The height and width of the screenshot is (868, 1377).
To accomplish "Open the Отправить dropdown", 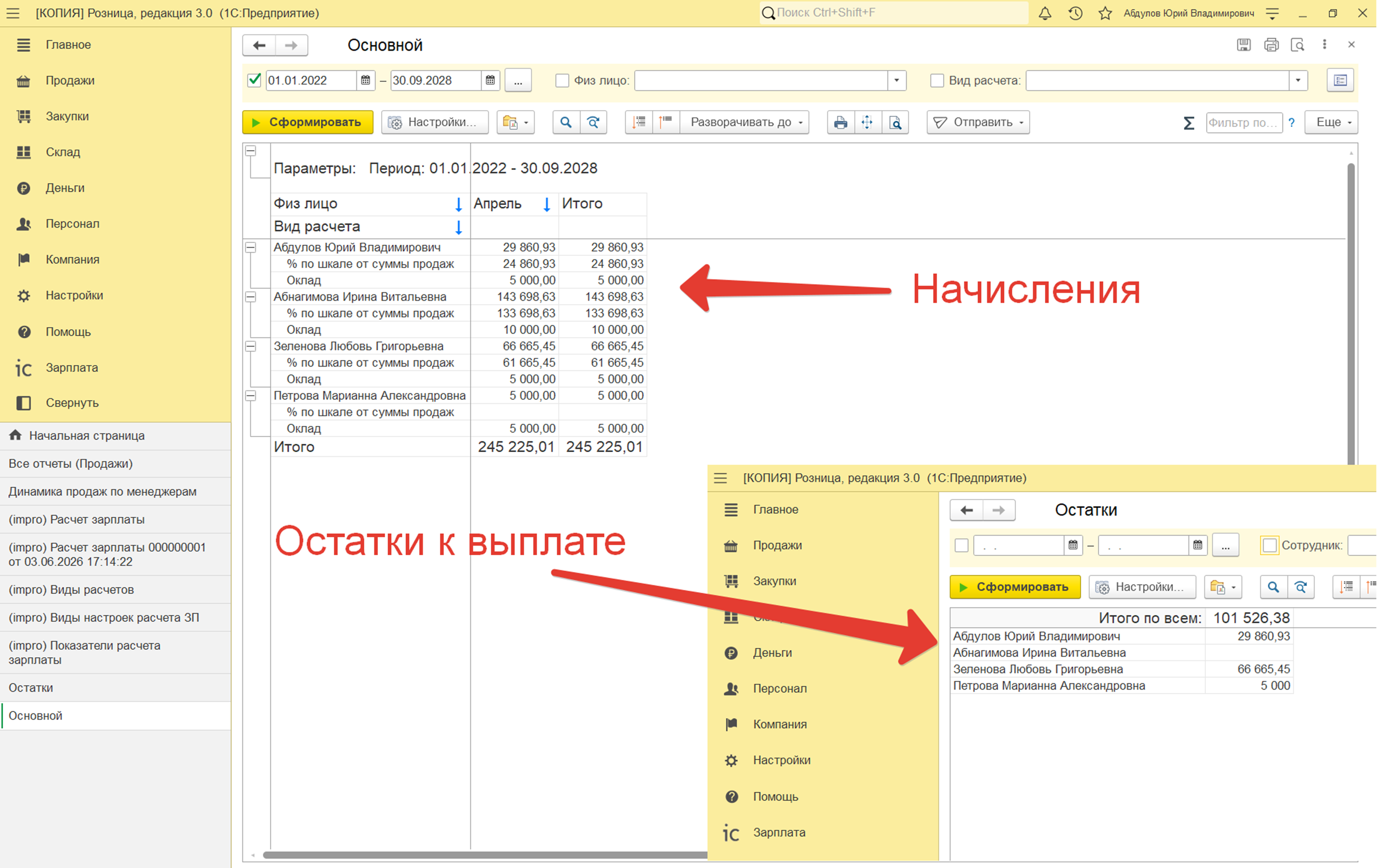I will coord(978,122).
